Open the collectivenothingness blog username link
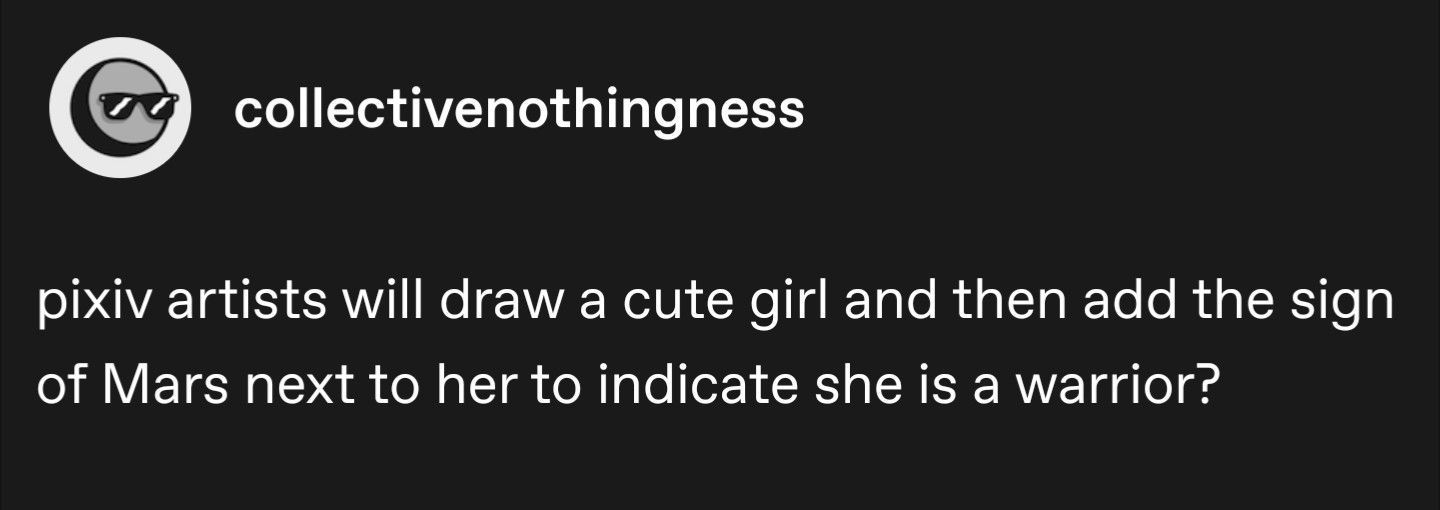The width and height of the screenshot is (1440, 510). point(519,109)
